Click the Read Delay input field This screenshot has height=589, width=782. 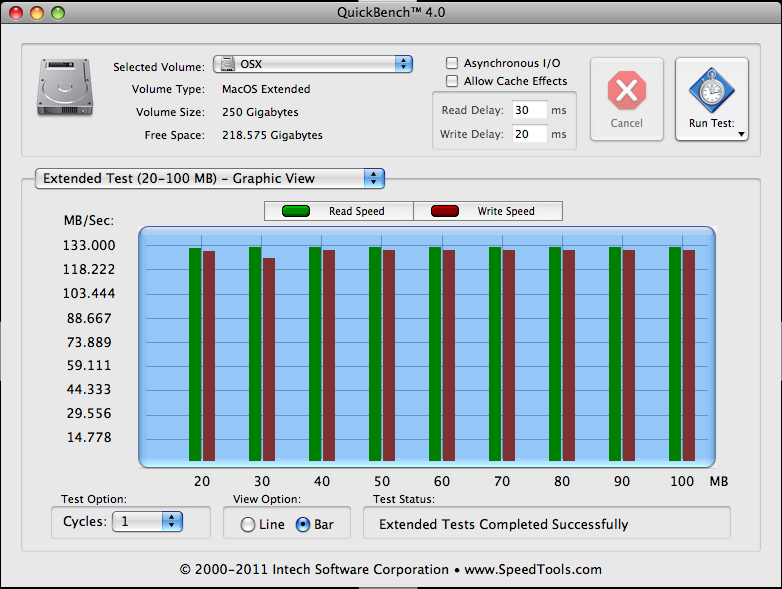(x=530, y=110)
